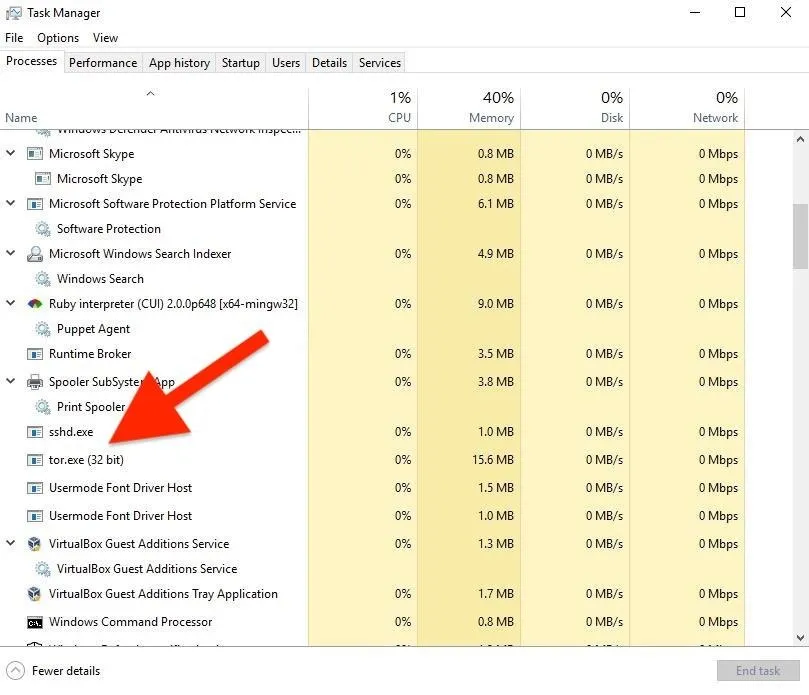Open the Startup tab
The height and width of the screenshot is (695, 809).
(x=240, y=63)
